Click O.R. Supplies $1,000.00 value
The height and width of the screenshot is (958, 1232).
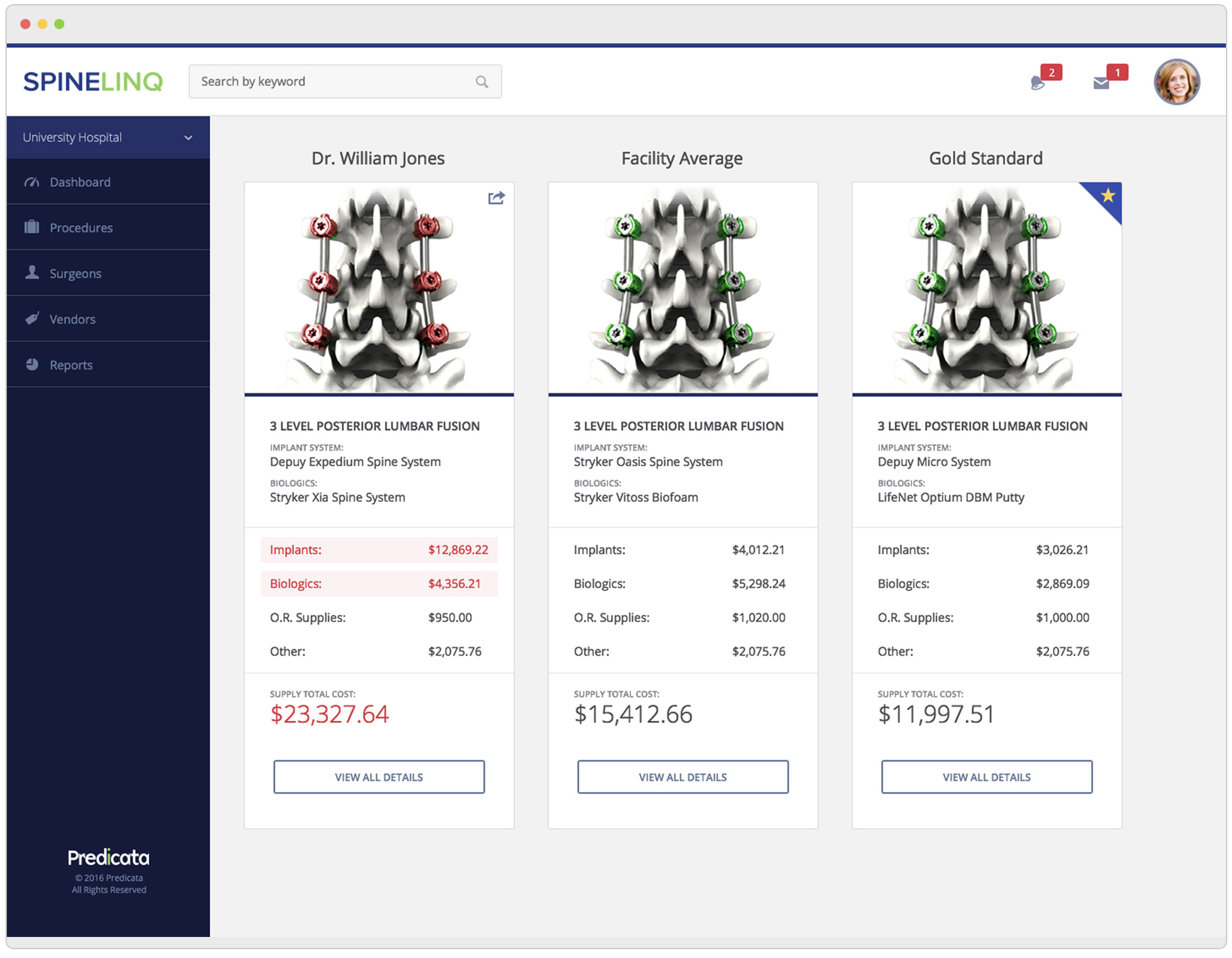tap(1063, 617)
